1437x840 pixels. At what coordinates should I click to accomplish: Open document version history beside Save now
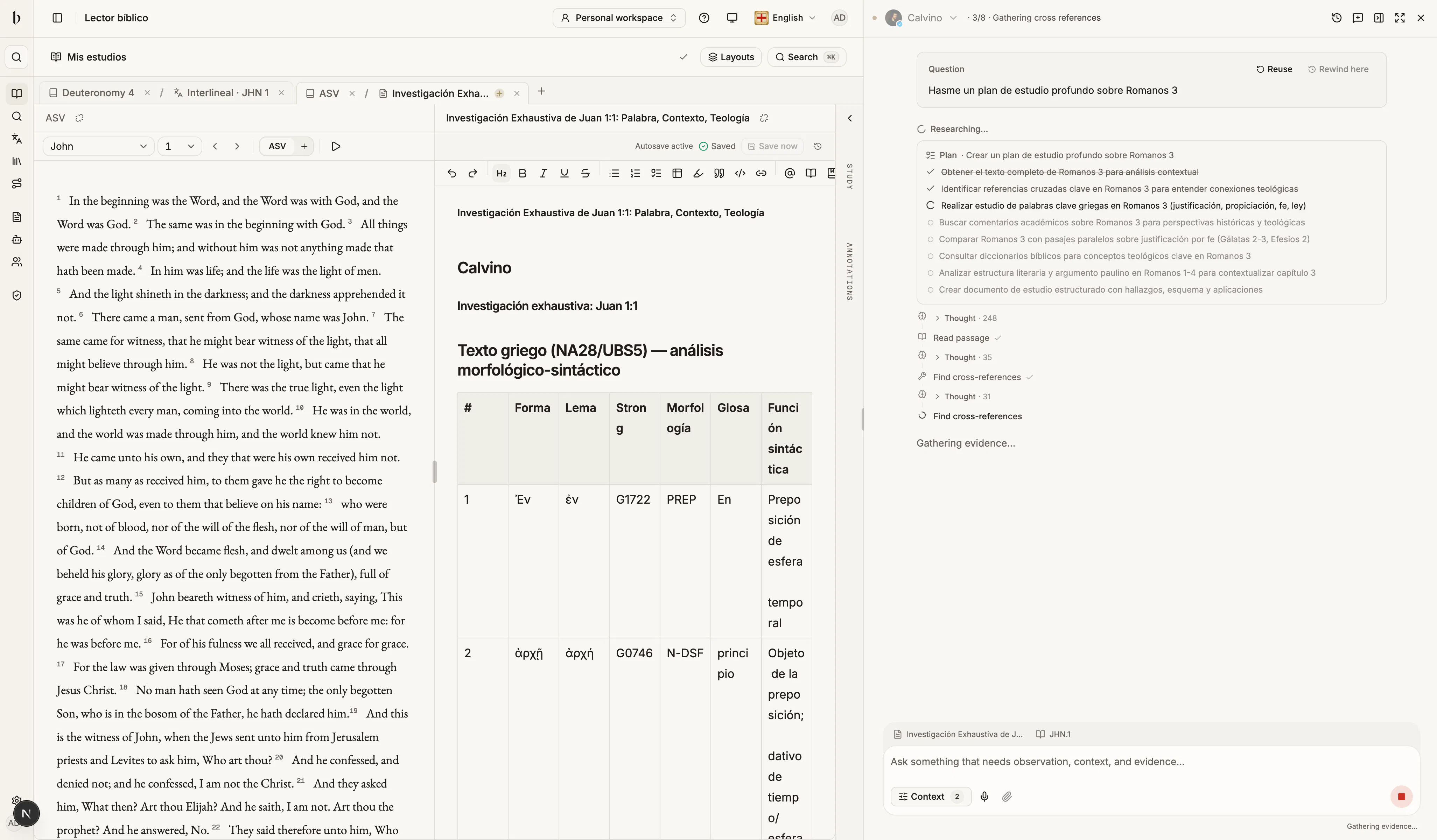818,146
